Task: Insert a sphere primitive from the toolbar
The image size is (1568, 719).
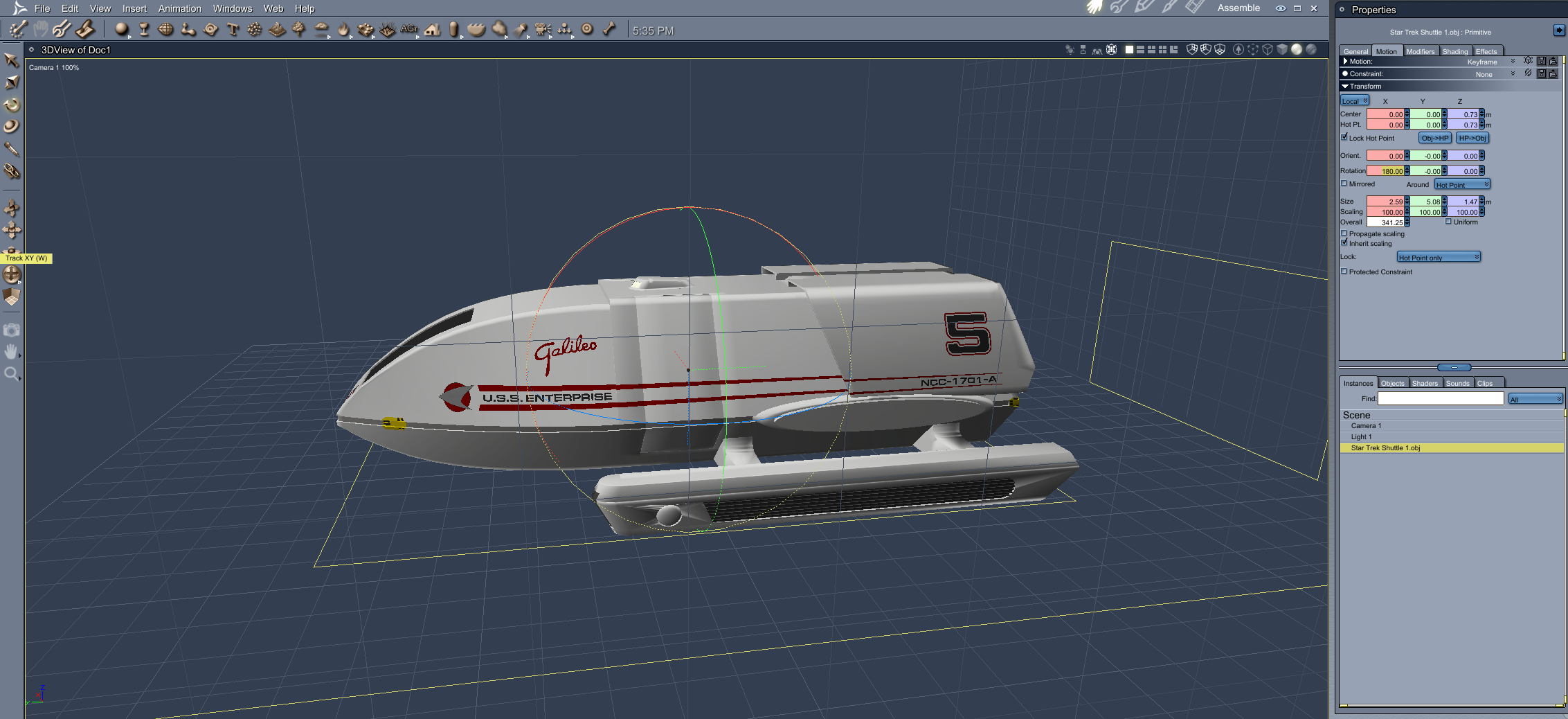Action: [122, 29]
